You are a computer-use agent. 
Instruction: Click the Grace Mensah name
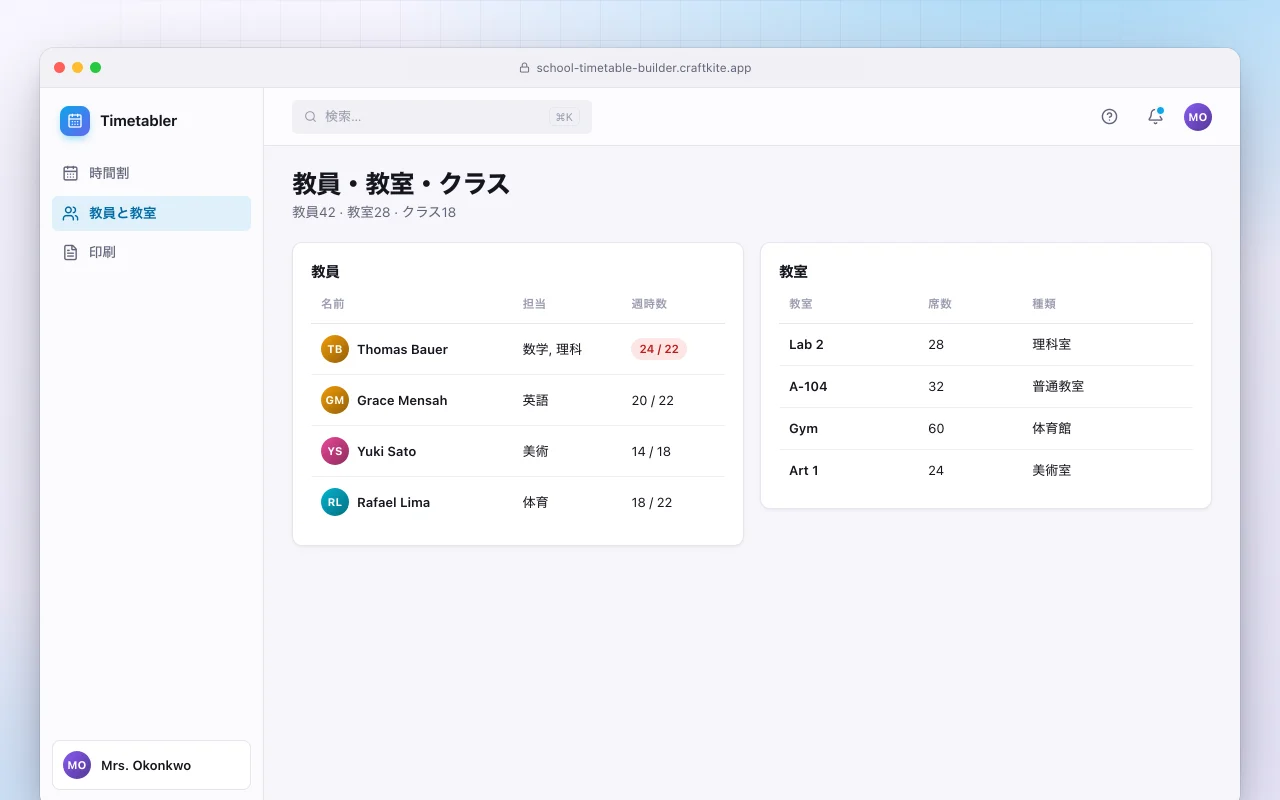(402, 400)
